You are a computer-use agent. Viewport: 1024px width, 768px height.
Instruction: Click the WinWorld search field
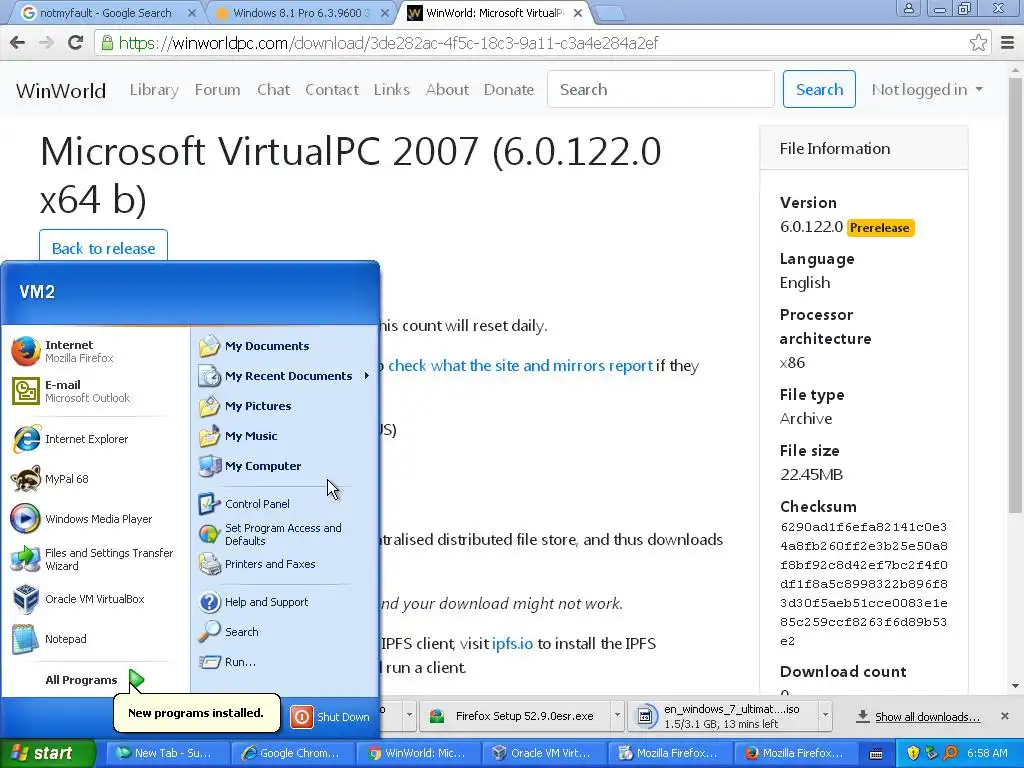point(660,89)
